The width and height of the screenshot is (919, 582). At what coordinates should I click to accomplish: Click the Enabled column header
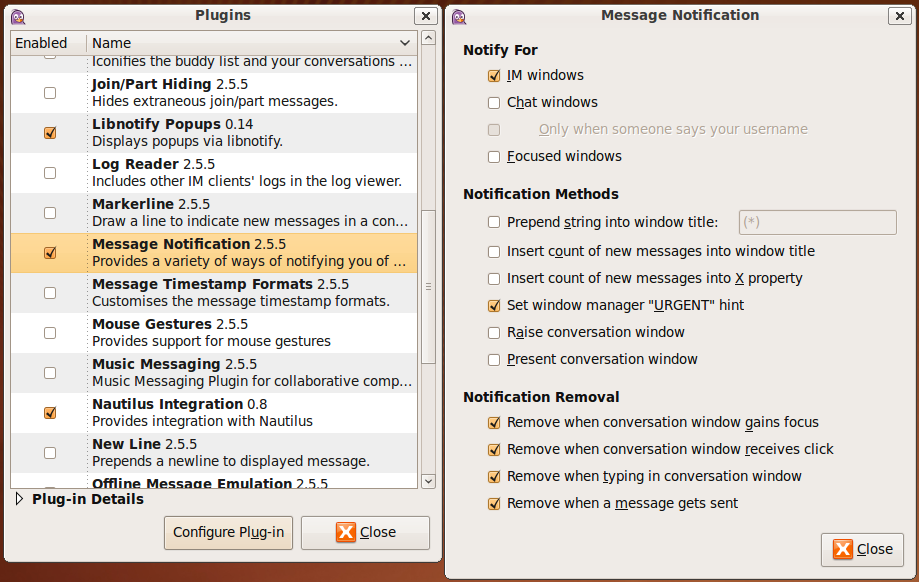coord(48,43)
